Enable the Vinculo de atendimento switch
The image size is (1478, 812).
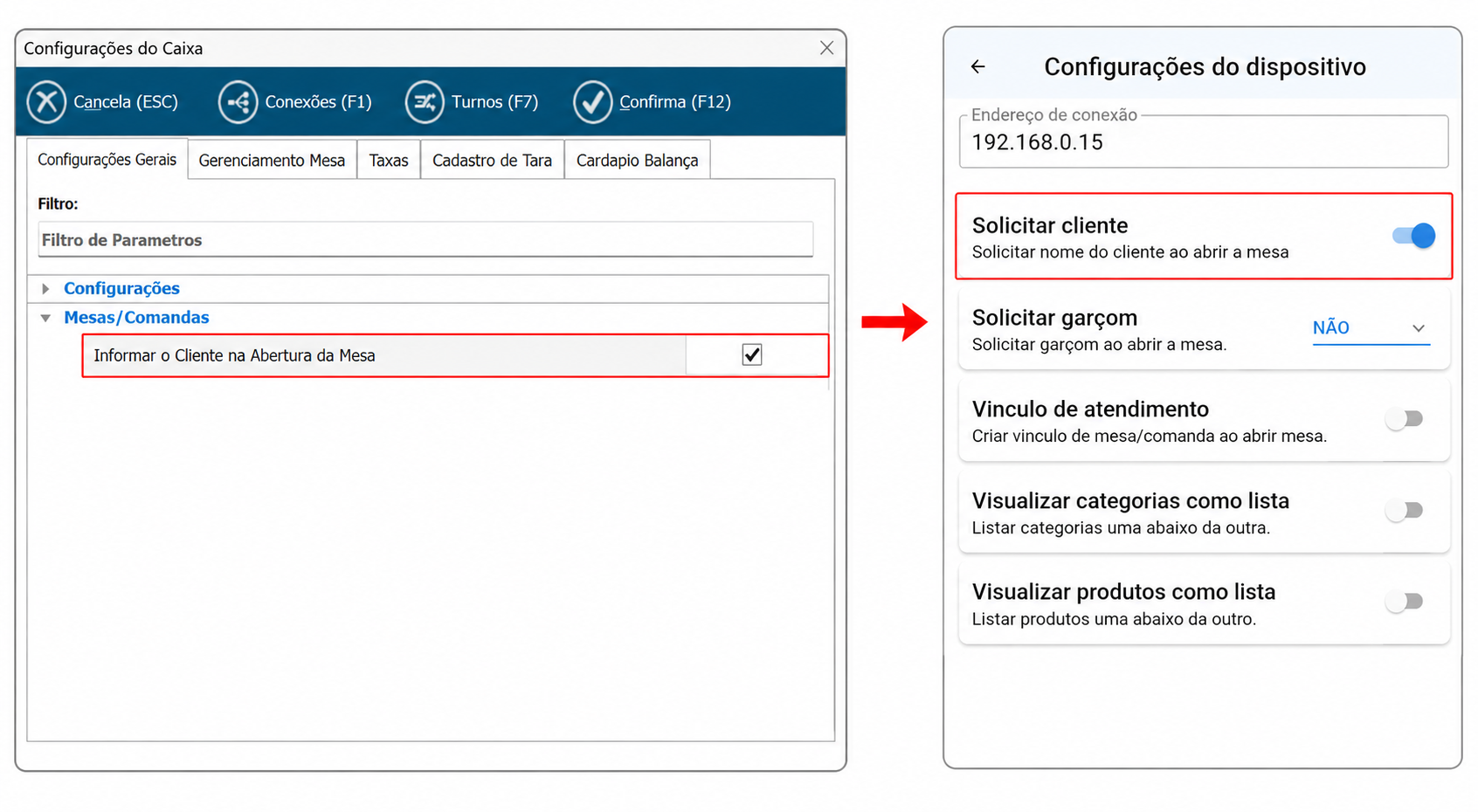pos(1405,419)
